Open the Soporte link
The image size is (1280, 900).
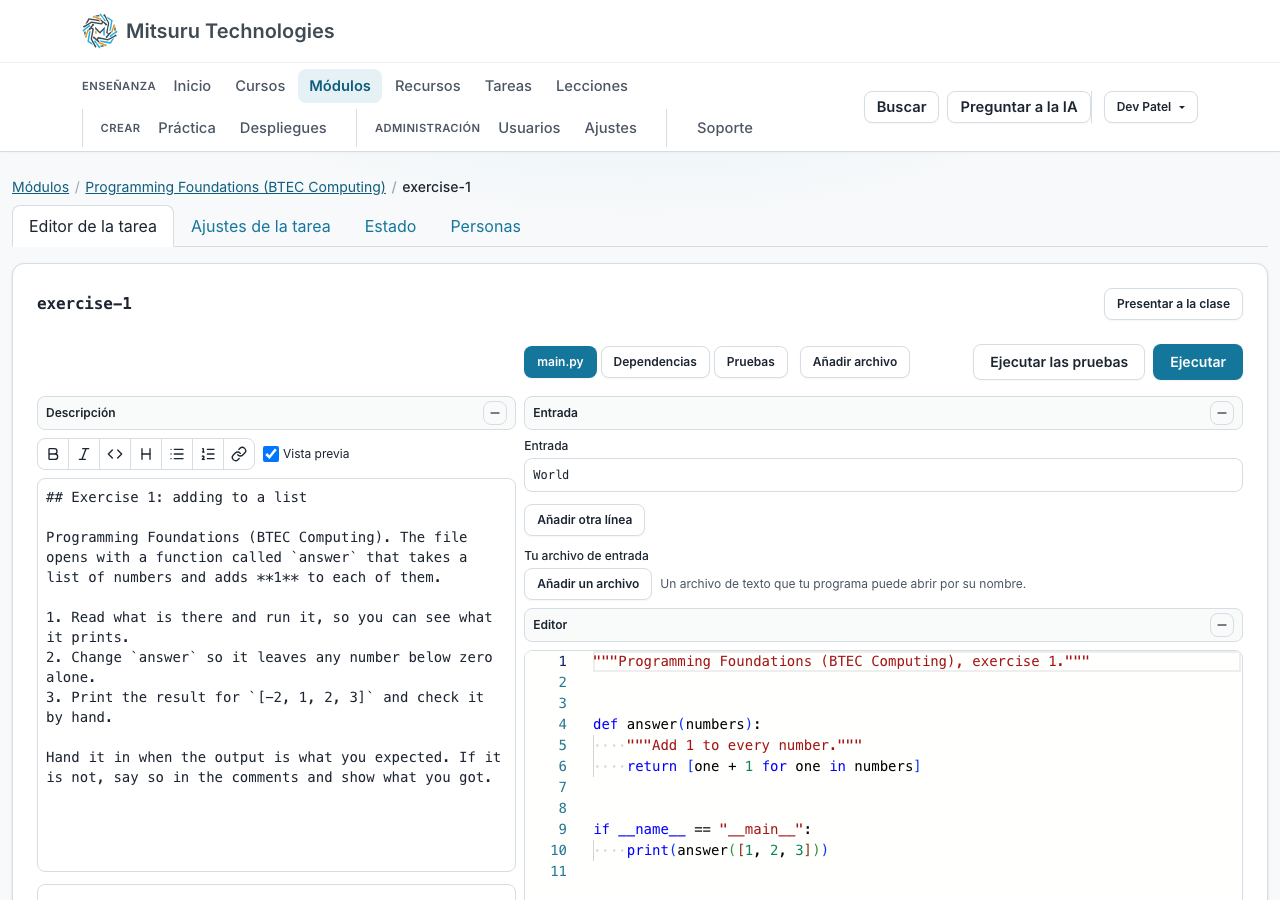click(725, 128)
